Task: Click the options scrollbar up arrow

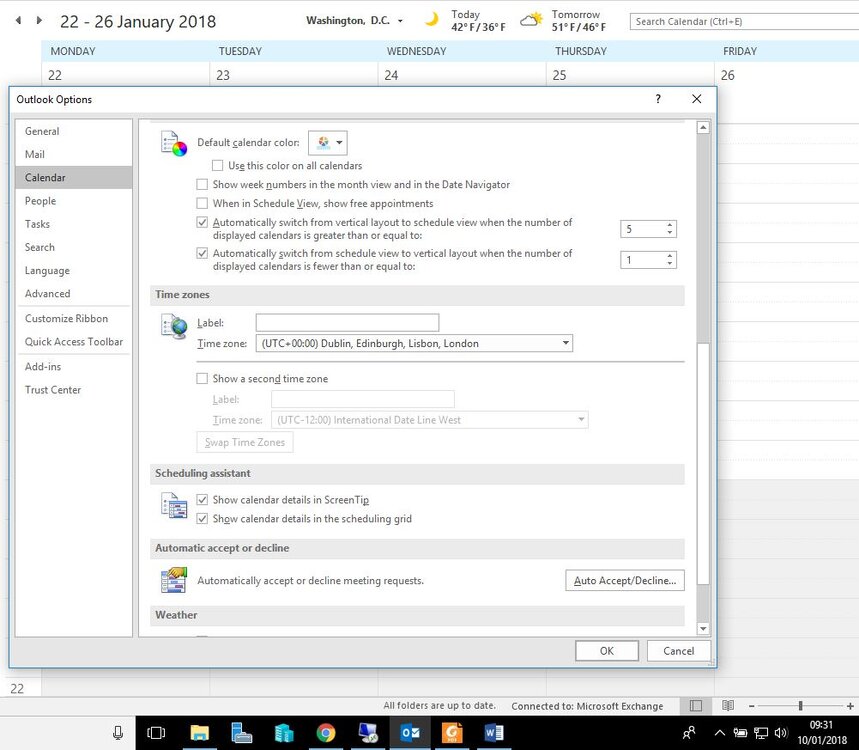Action: point(703,128)
